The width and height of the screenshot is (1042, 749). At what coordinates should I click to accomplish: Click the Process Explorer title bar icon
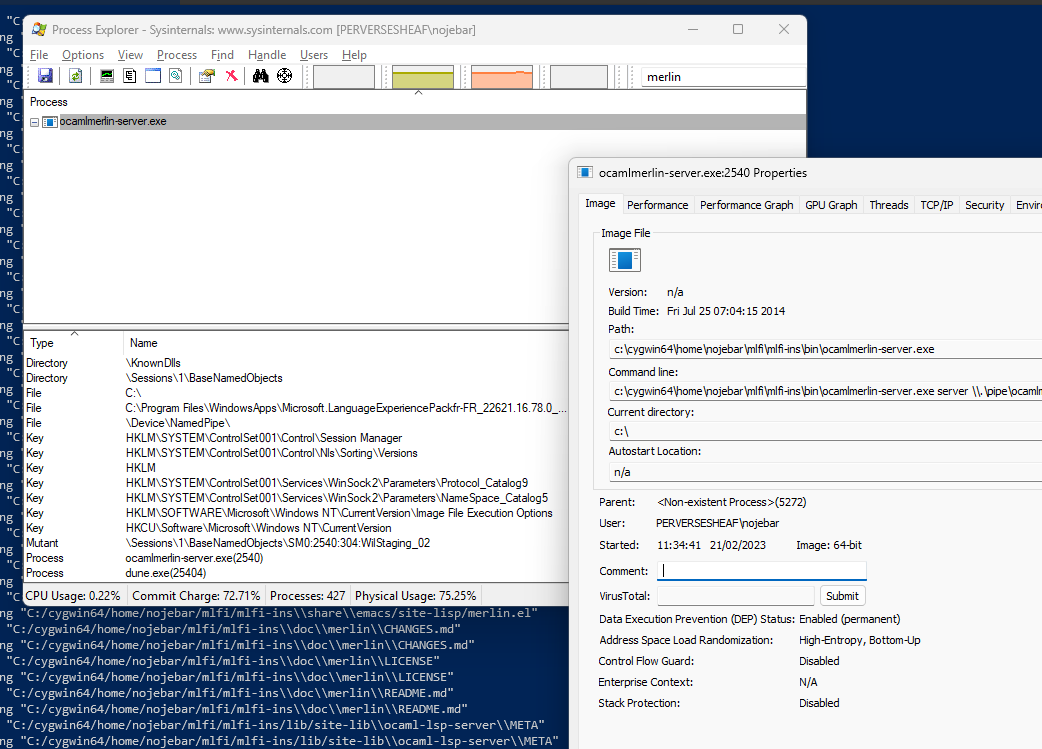(x=39, y=29)
